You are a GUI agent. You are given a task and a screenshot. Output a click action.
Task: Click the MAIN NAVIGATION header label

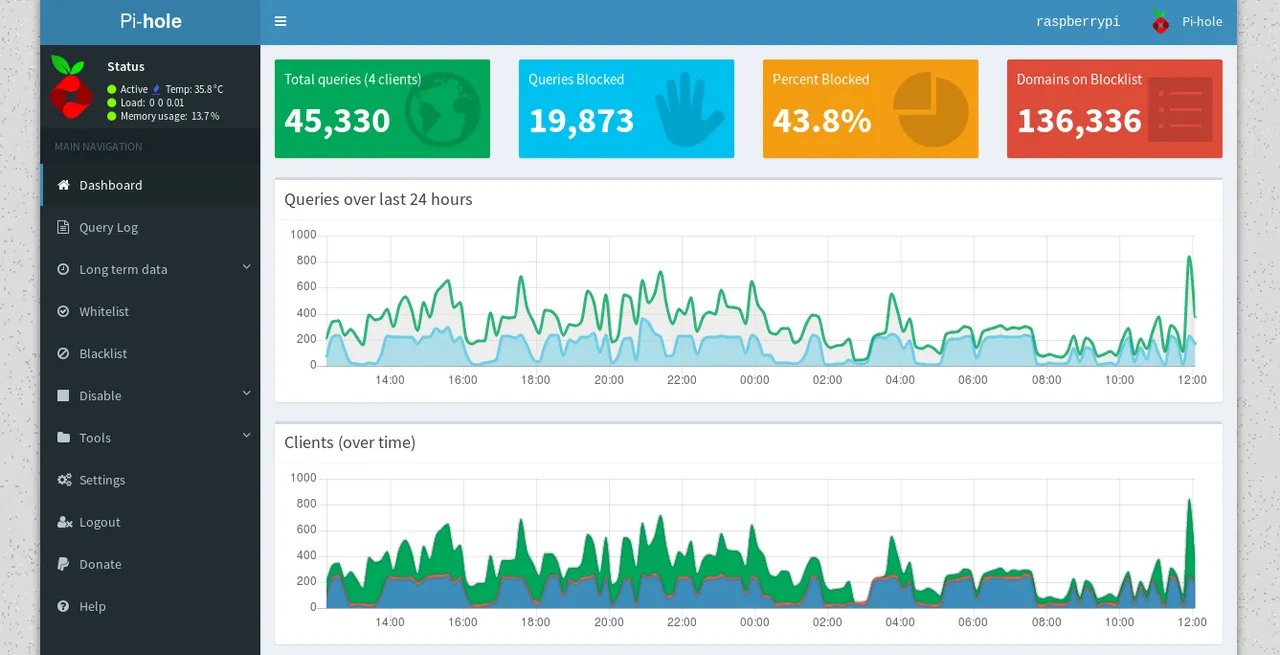pos(98,147)
